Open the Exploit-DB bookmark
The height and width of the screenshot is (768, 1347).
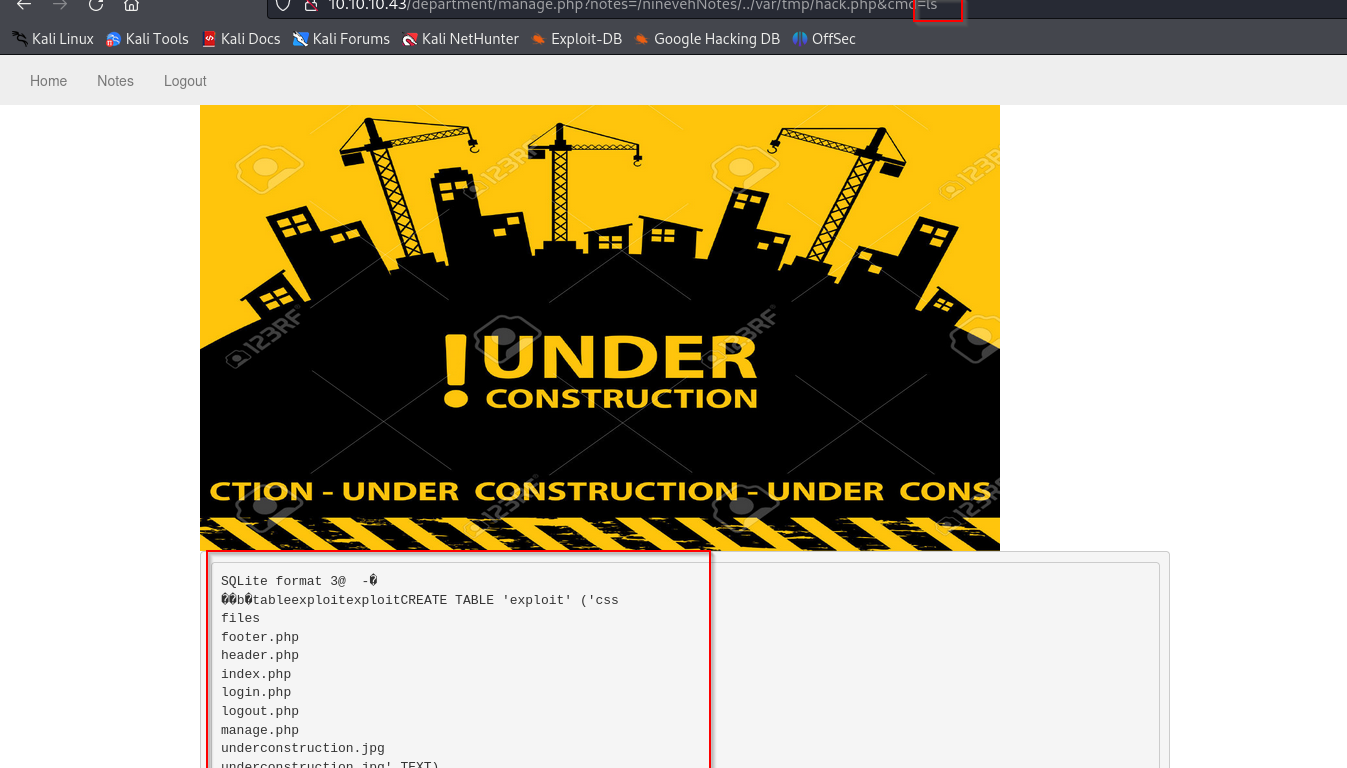pos(577,39)
